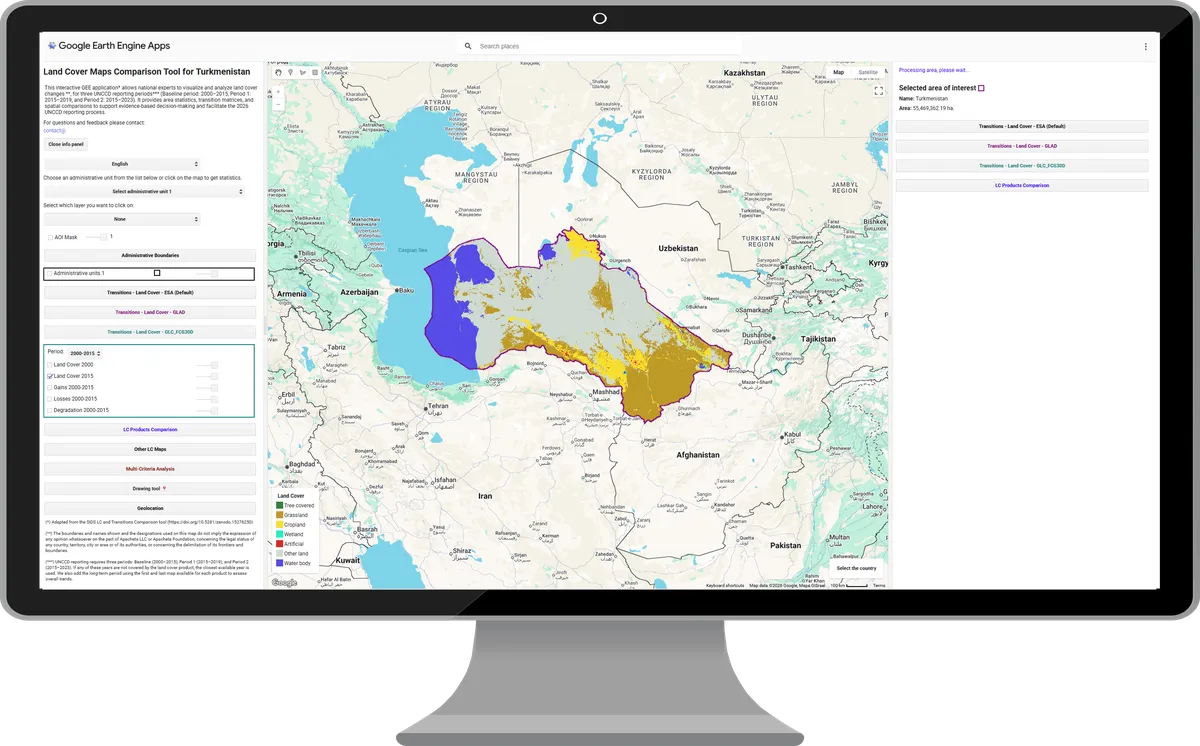Click the search magnifier icon
This screenshot has width=1200, height=746.
[468, 46]
